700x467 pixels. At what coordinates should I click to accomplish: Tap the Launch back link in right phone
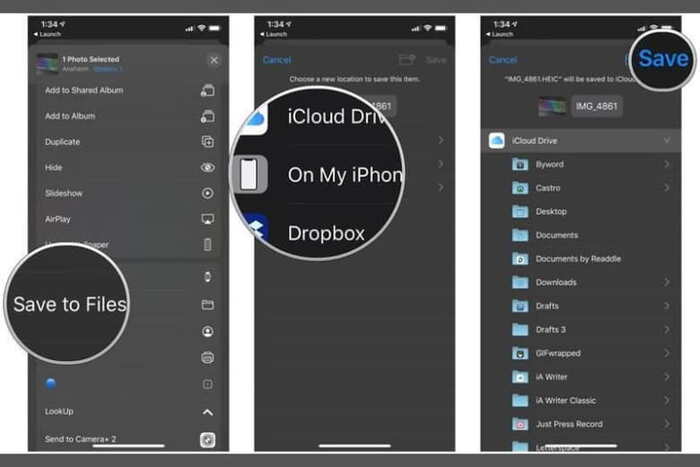(500, 34)
